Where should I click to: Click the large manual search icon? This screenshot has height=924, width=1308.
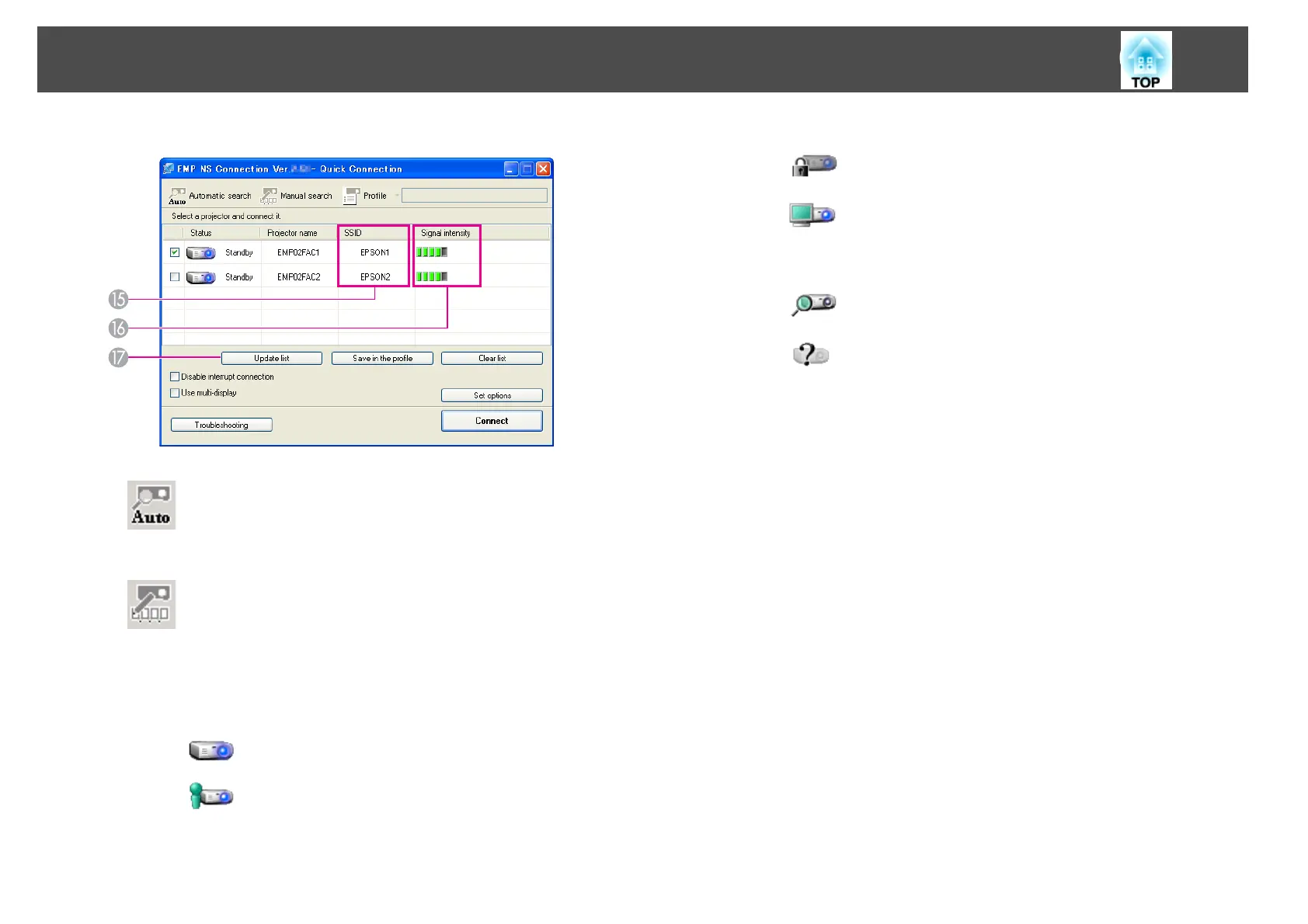151,604
